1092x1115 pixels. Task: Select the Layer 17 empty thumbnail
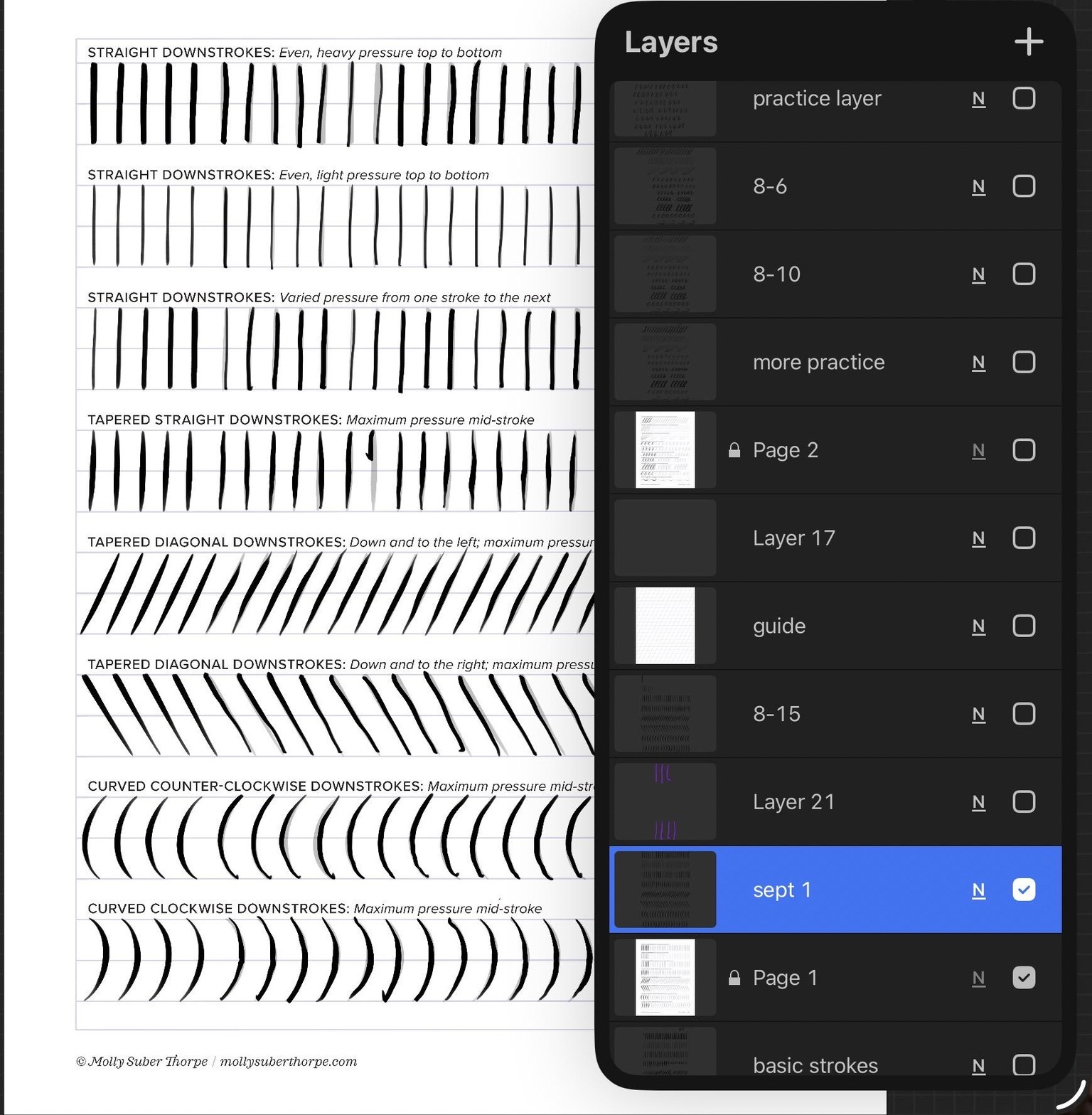[x=665, y=538]
